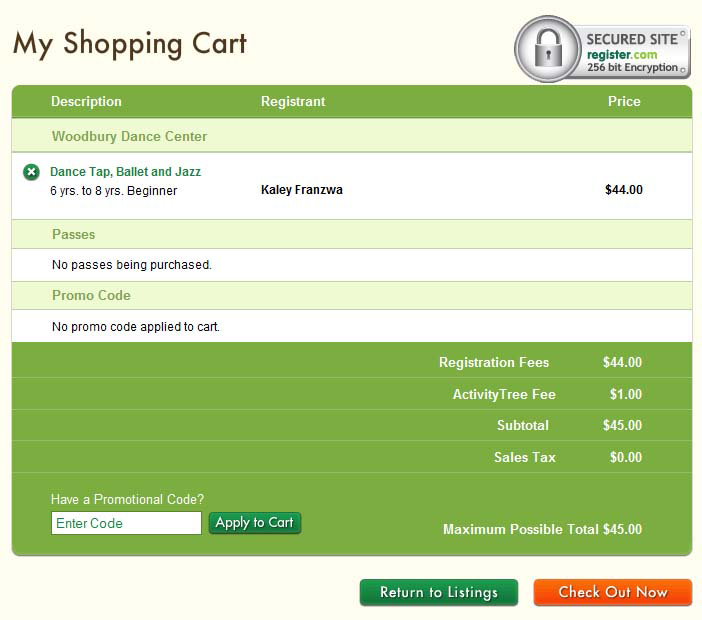Viewport: 702px width, 620px height.
Task: Focus the Enter Code promo field
Action: 126,523
